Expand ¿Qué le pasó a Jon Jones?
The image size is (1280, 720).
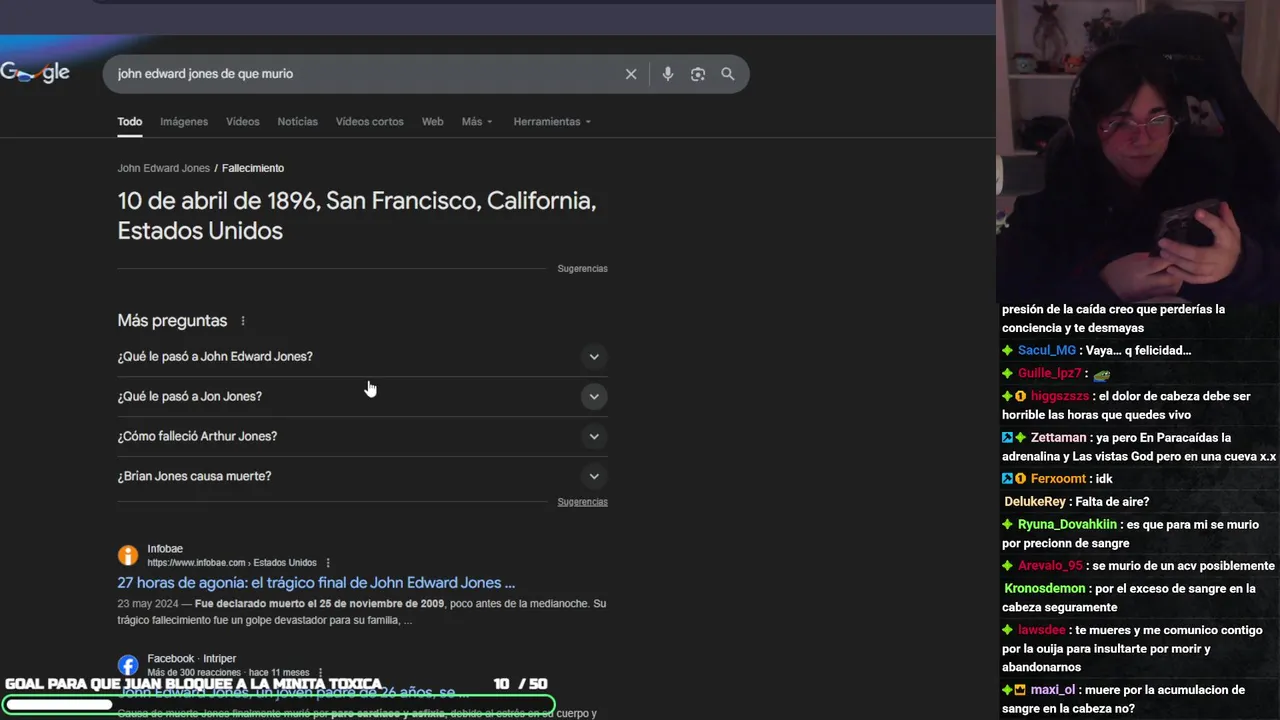[x=362, y=396]
